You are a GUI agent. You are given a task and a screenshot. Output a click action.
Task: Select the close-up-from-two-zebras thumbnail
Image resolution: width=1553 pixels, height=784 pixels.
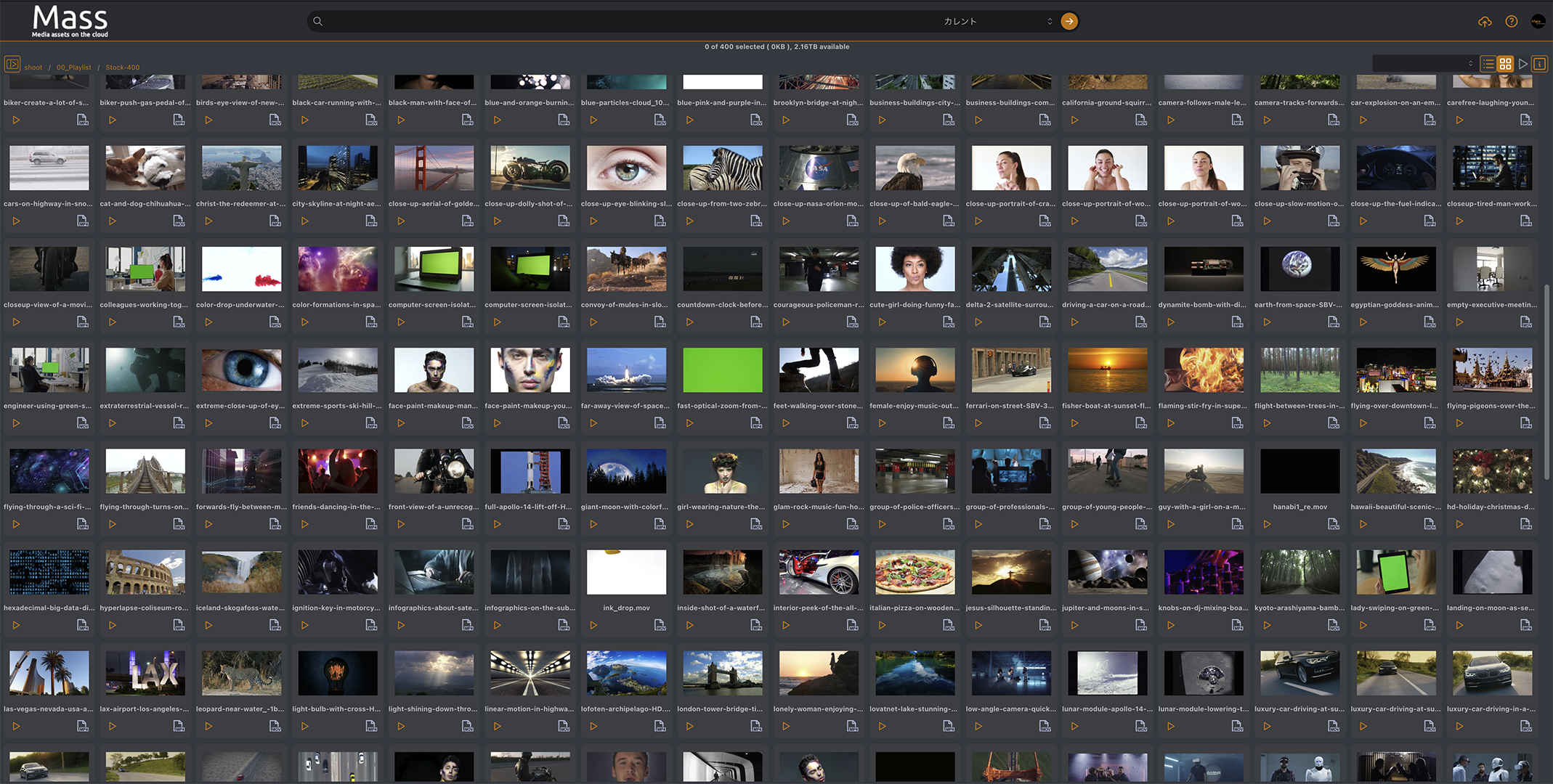[x=722, y=168]
